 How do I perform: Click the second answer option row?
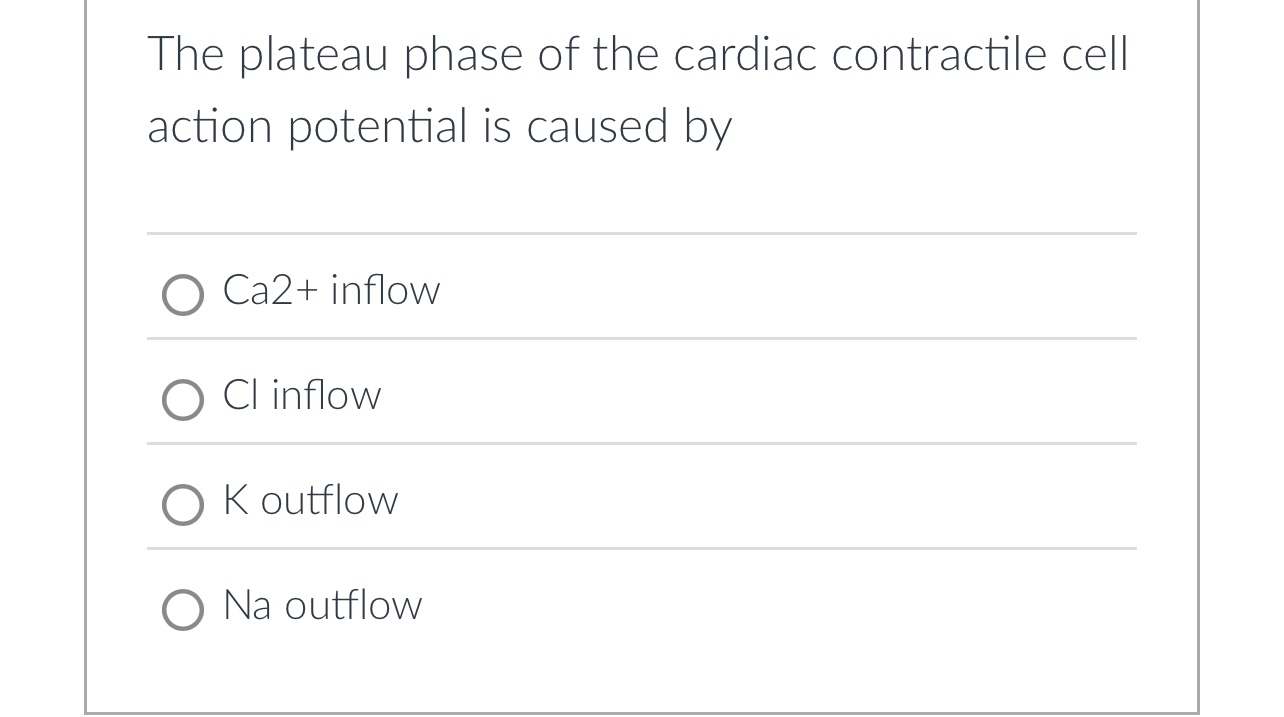(640, 396)
